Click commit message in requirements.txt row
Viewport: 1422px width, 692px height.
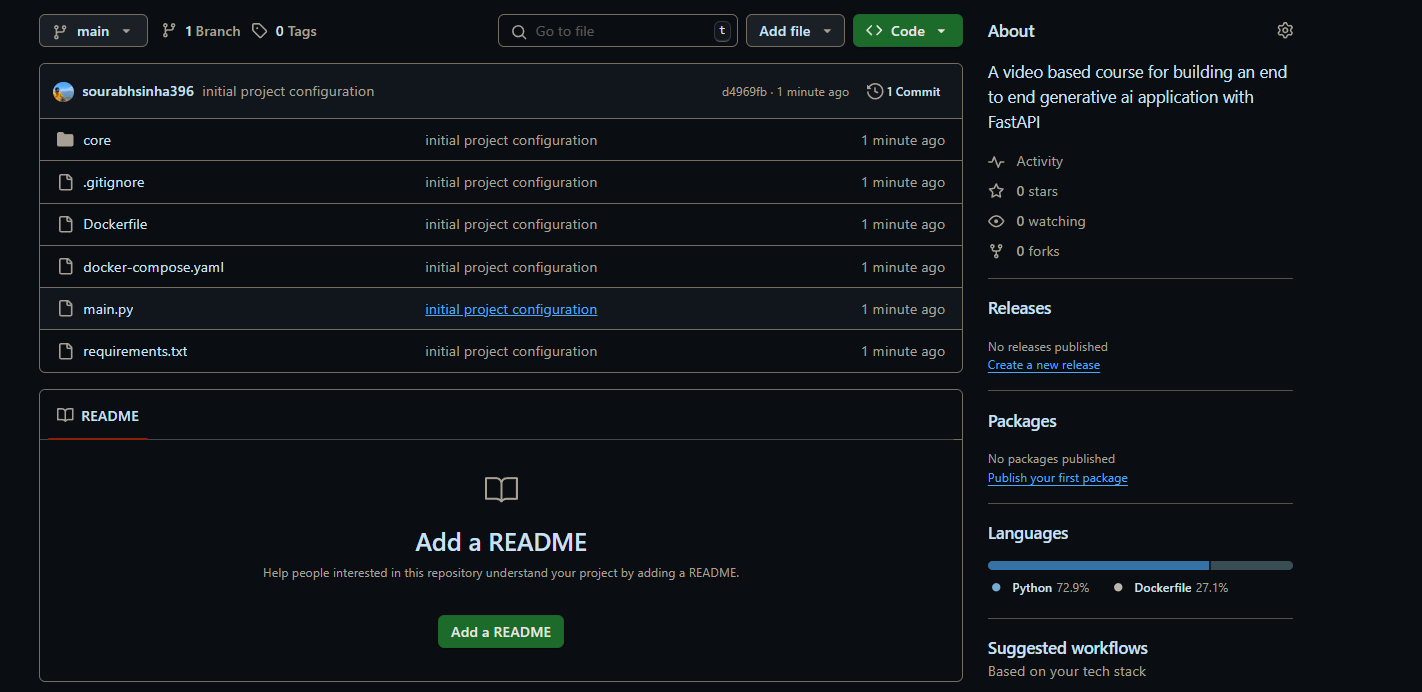[511, 351]
